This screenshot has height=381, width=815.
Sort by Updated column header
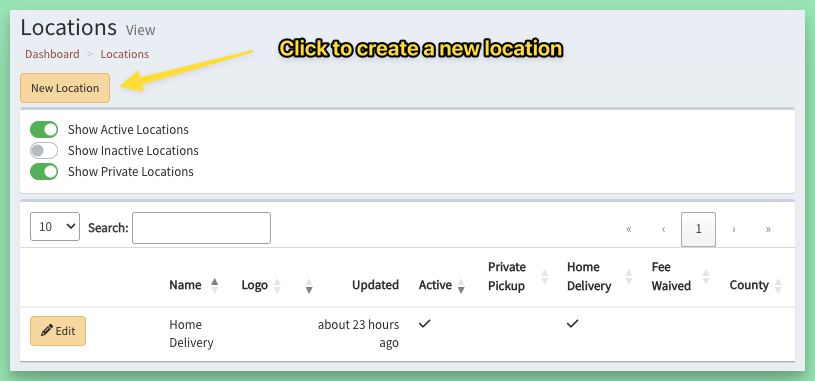[375, 285]
